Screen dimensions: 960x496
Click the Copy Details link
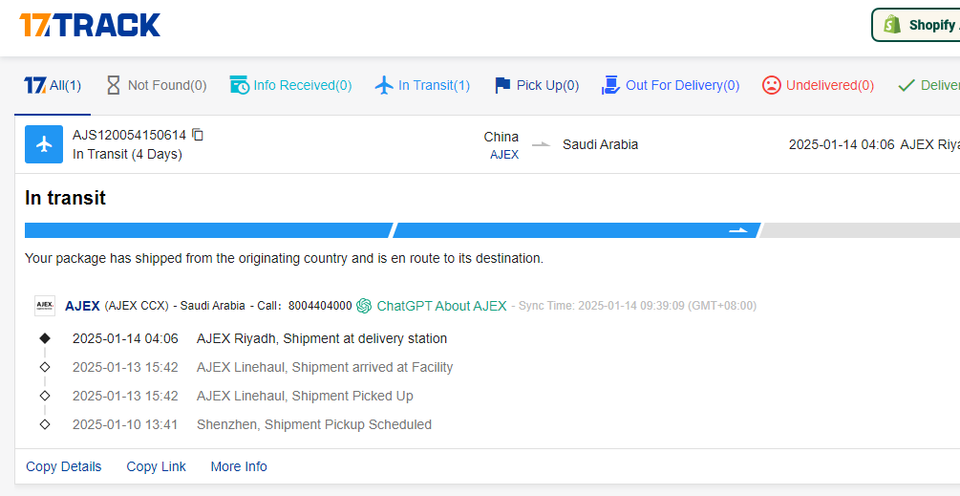pyautogui.click(x=64, y=466)
